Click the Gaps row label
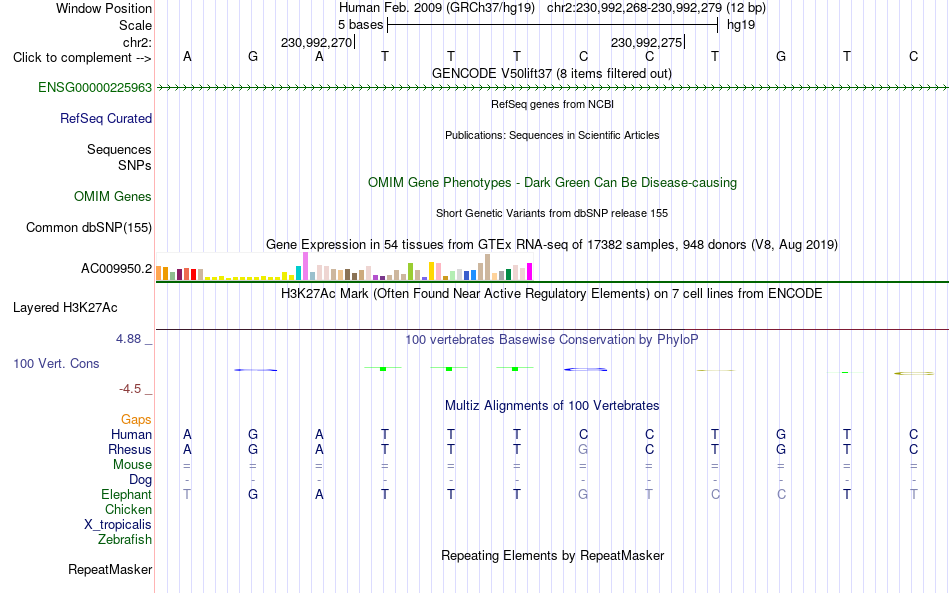Screen dimensions: 950x593 tap(136, 419)
